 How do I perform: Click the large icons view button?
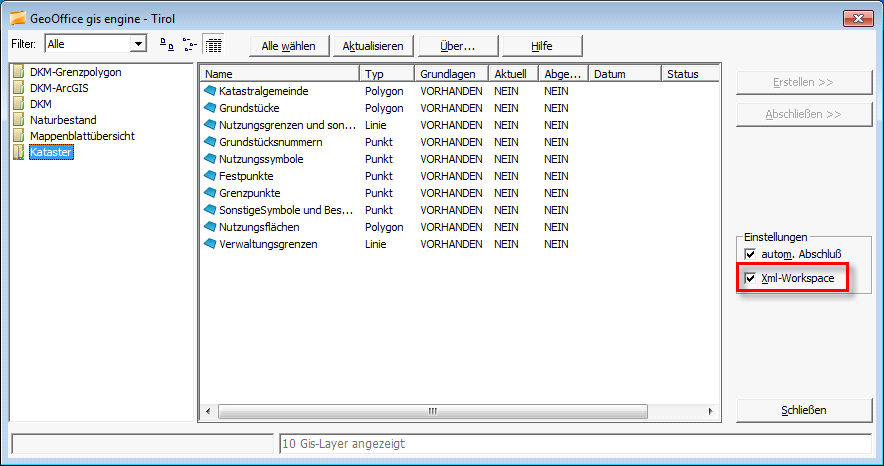[166, 45]
